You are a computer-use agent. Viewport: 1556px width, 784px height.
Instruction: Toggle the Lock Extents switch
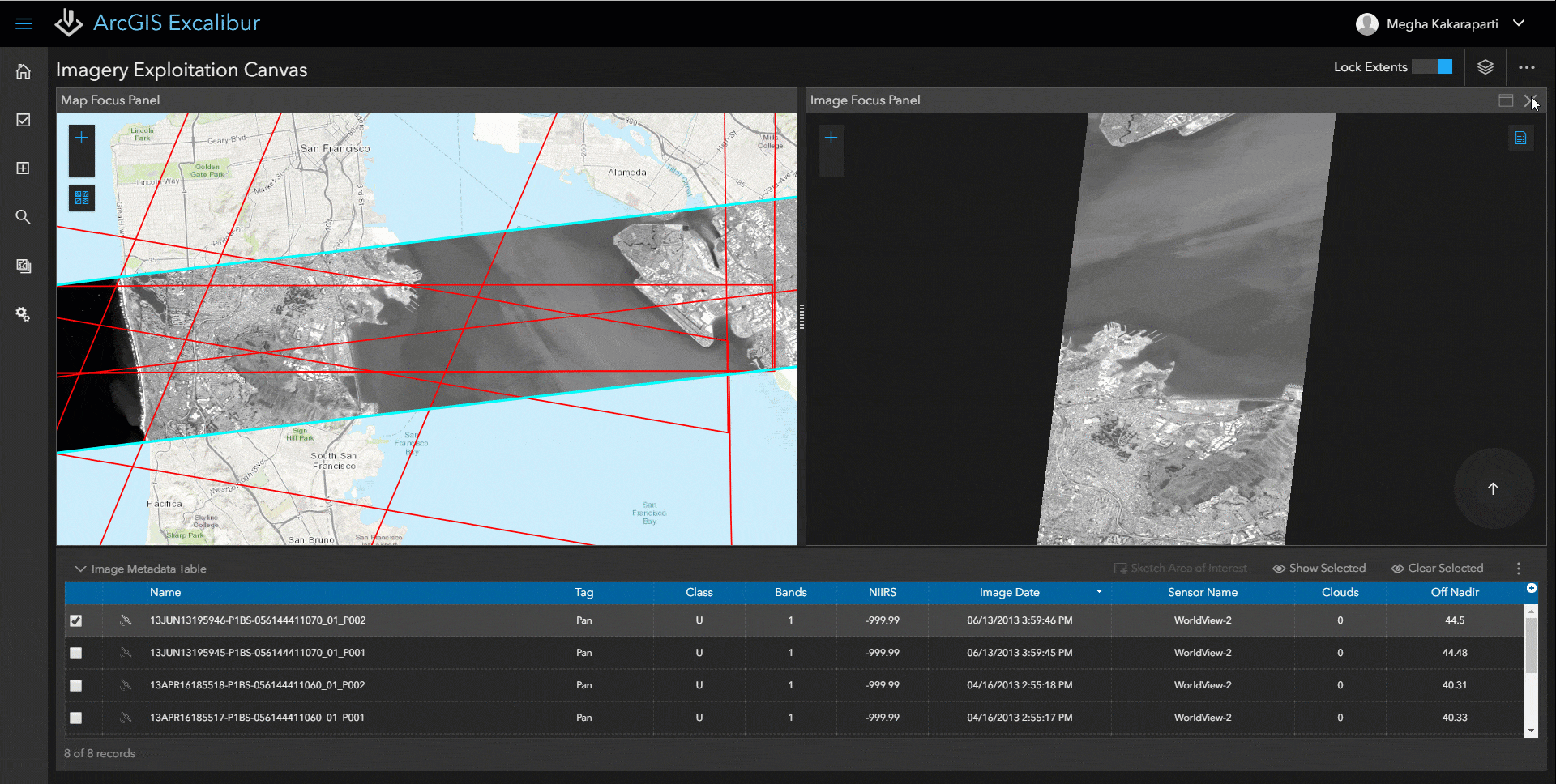pos(1431,66)
